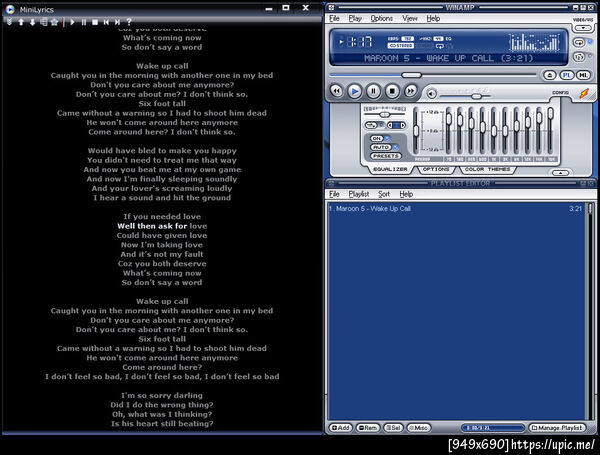
Task: Open Winamp Options menu
Action: pos(382,18)
